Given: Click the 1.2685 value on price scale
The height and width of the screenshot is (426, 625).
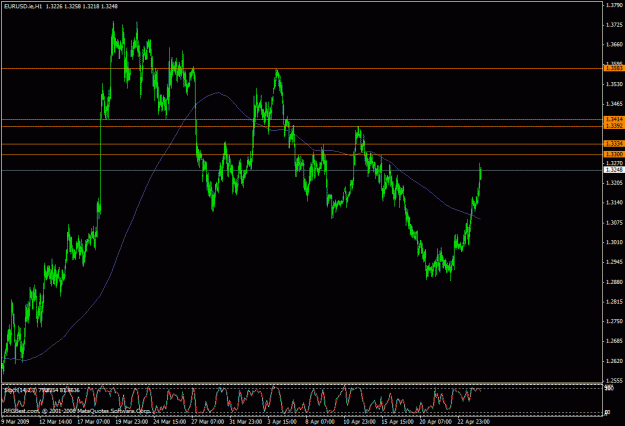Looking at the screenshot, I should click(x=614, y=341).
